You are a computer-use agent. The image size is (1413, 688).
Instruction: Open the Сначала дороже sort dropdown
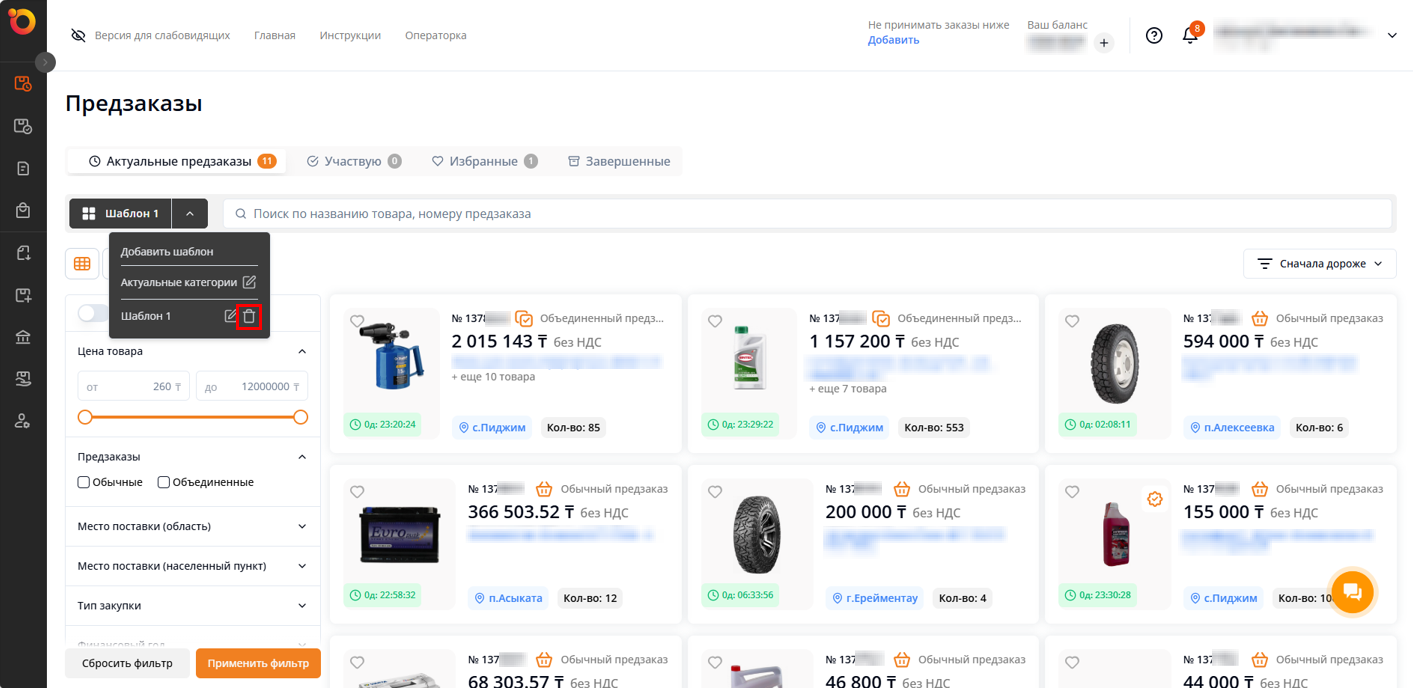(1320, 264)
